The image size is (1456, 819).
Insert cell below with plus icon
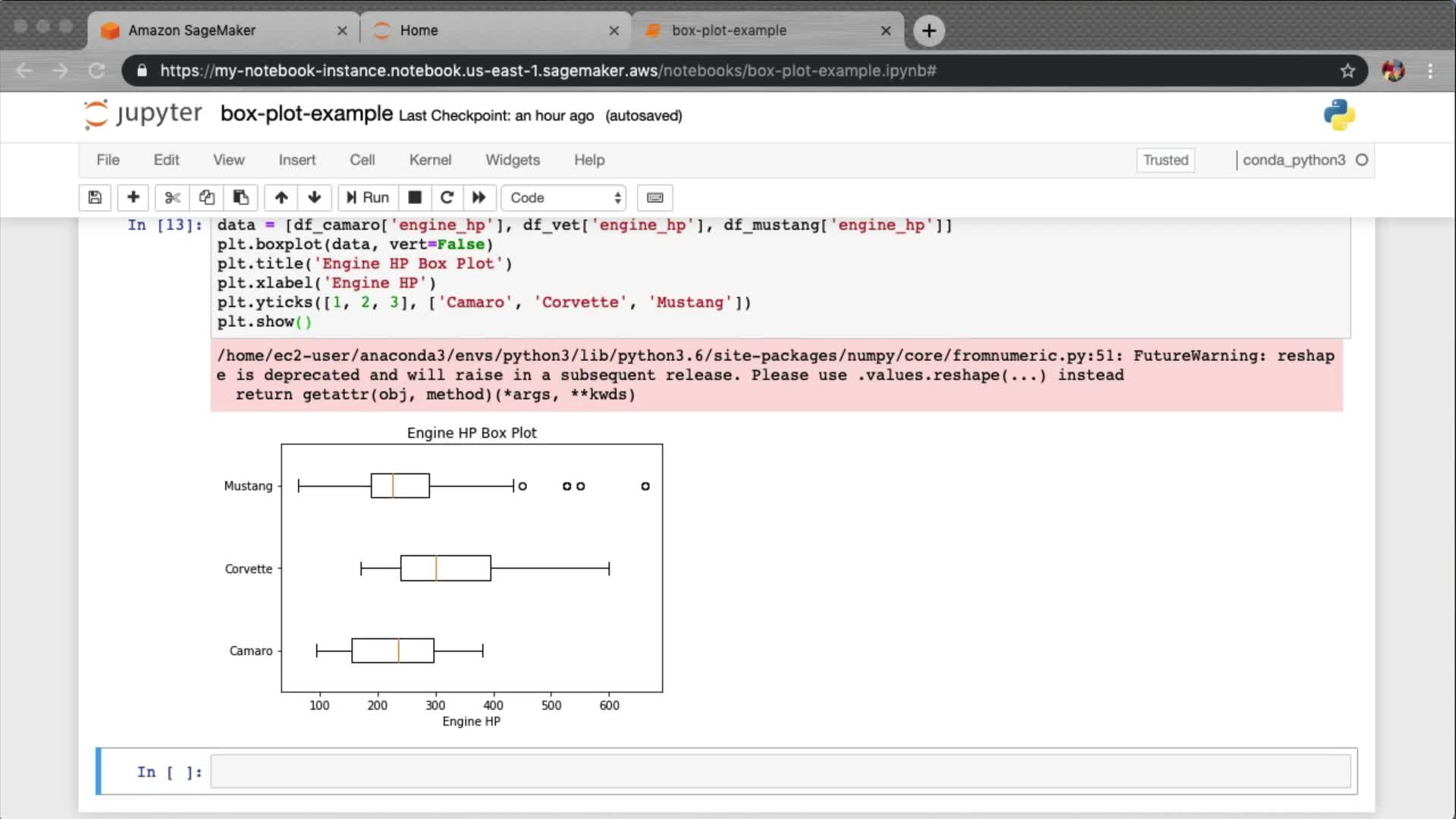tap(133, 198)
